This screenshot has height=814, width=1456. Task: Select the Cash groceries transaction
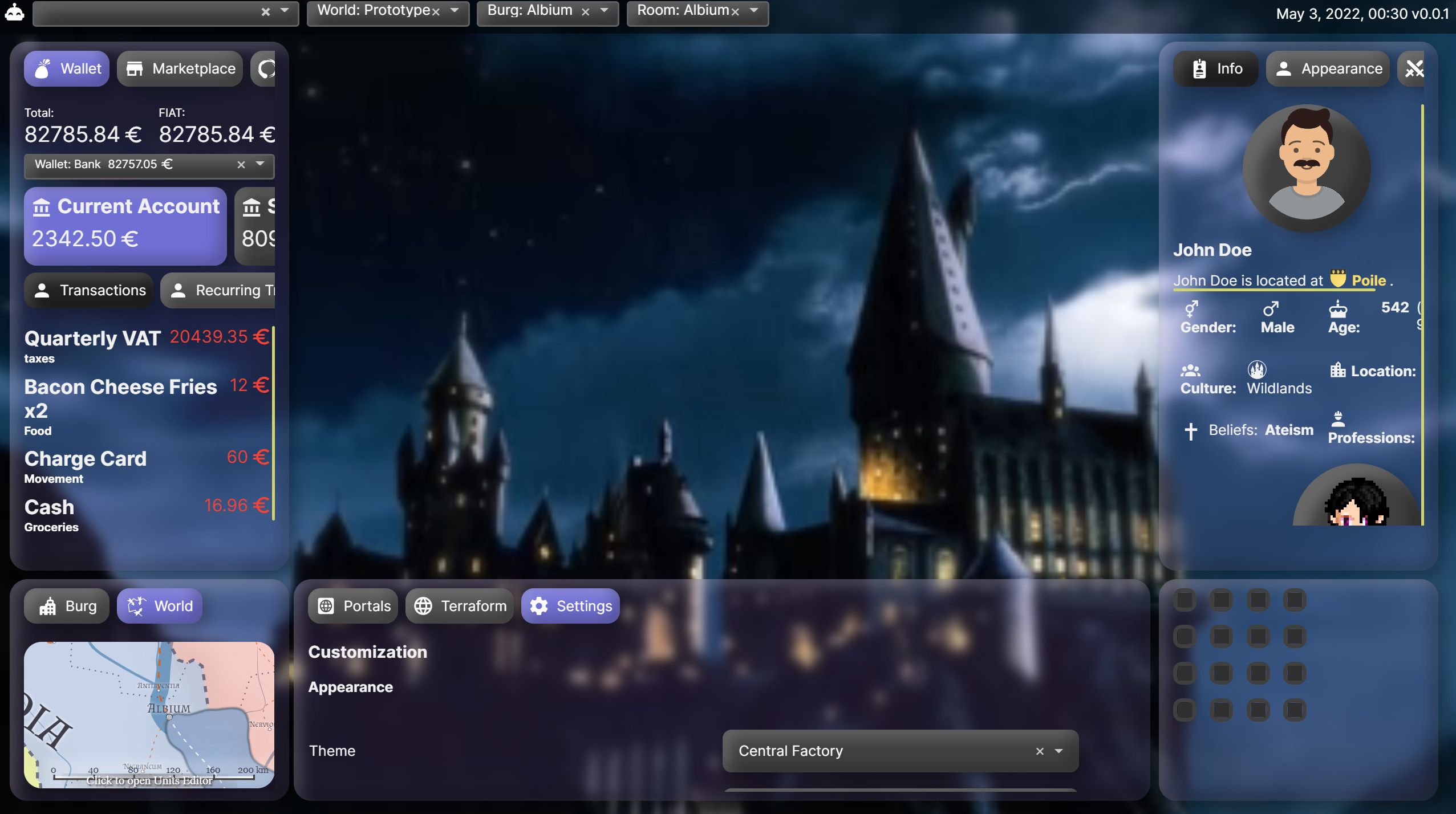(x=147, y=515)
